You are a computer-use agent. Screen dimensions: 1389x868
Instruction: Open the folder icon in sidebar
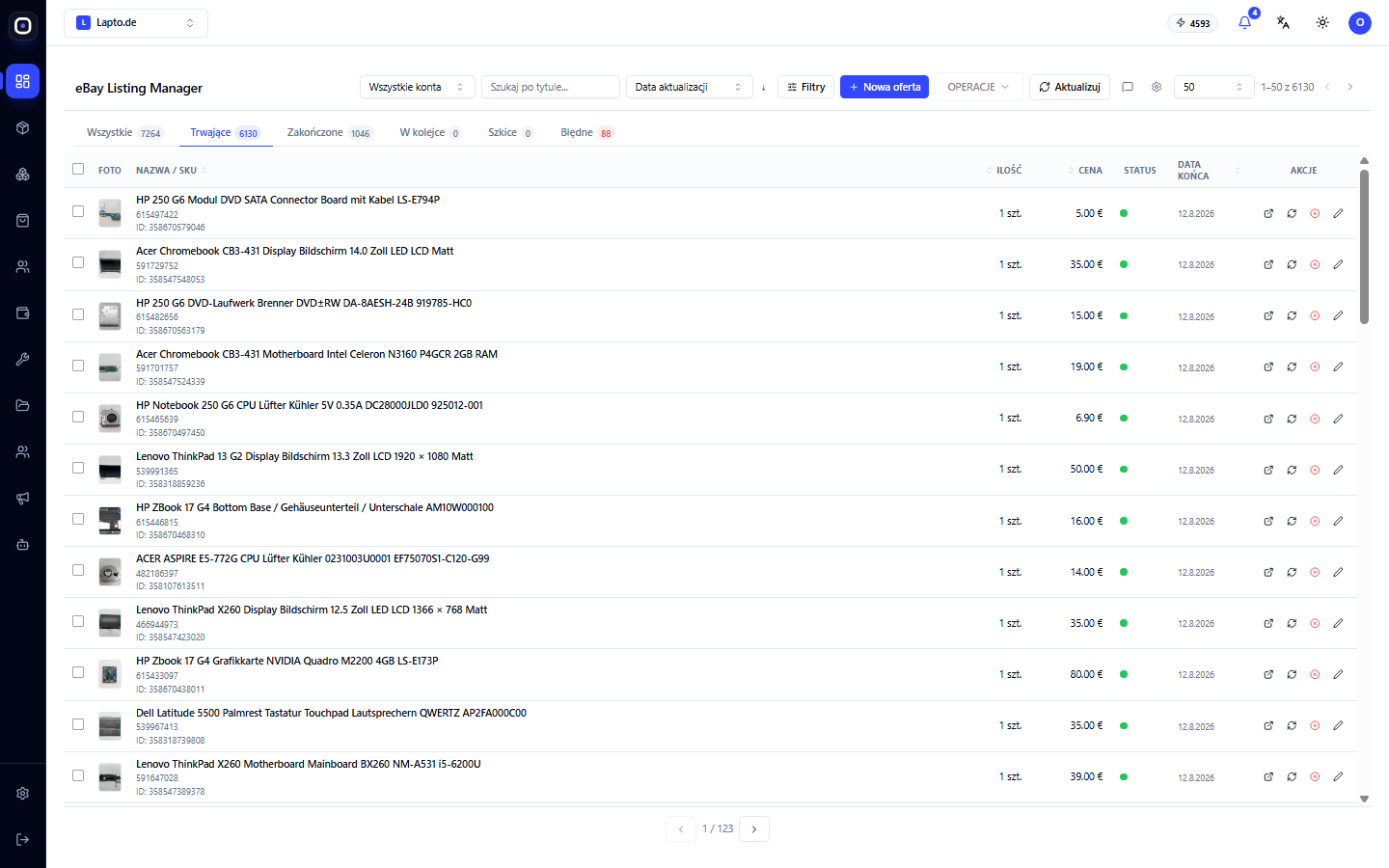[x=23, y=406]
